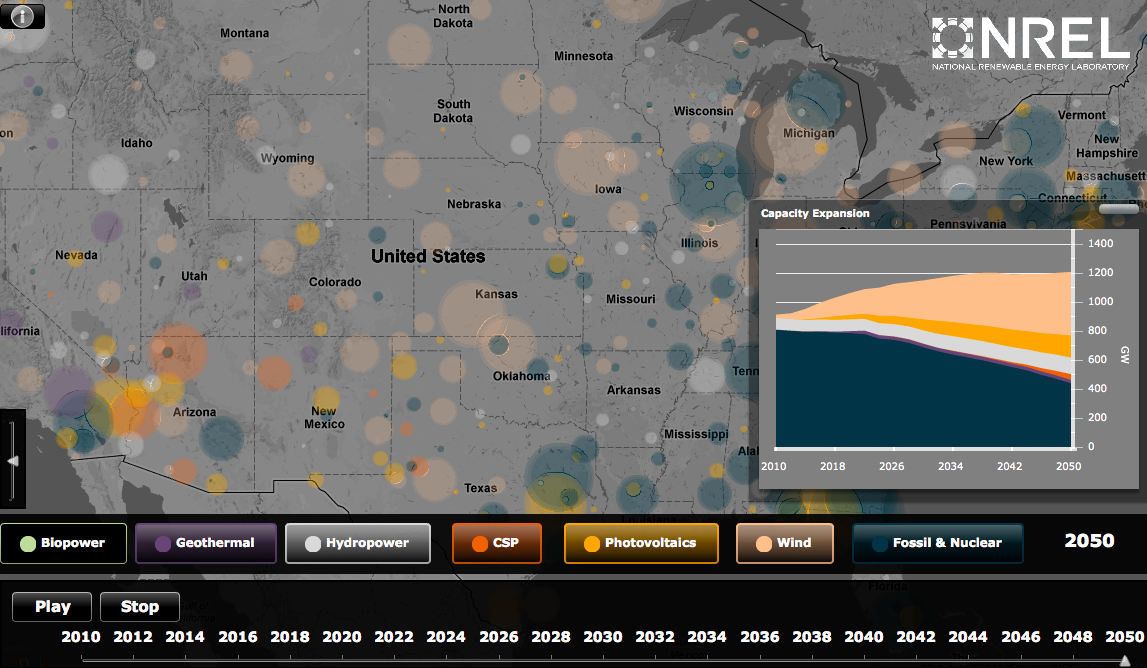Click the Idaho label on map
Viewport: 1147px width, 668px height.
137,143
